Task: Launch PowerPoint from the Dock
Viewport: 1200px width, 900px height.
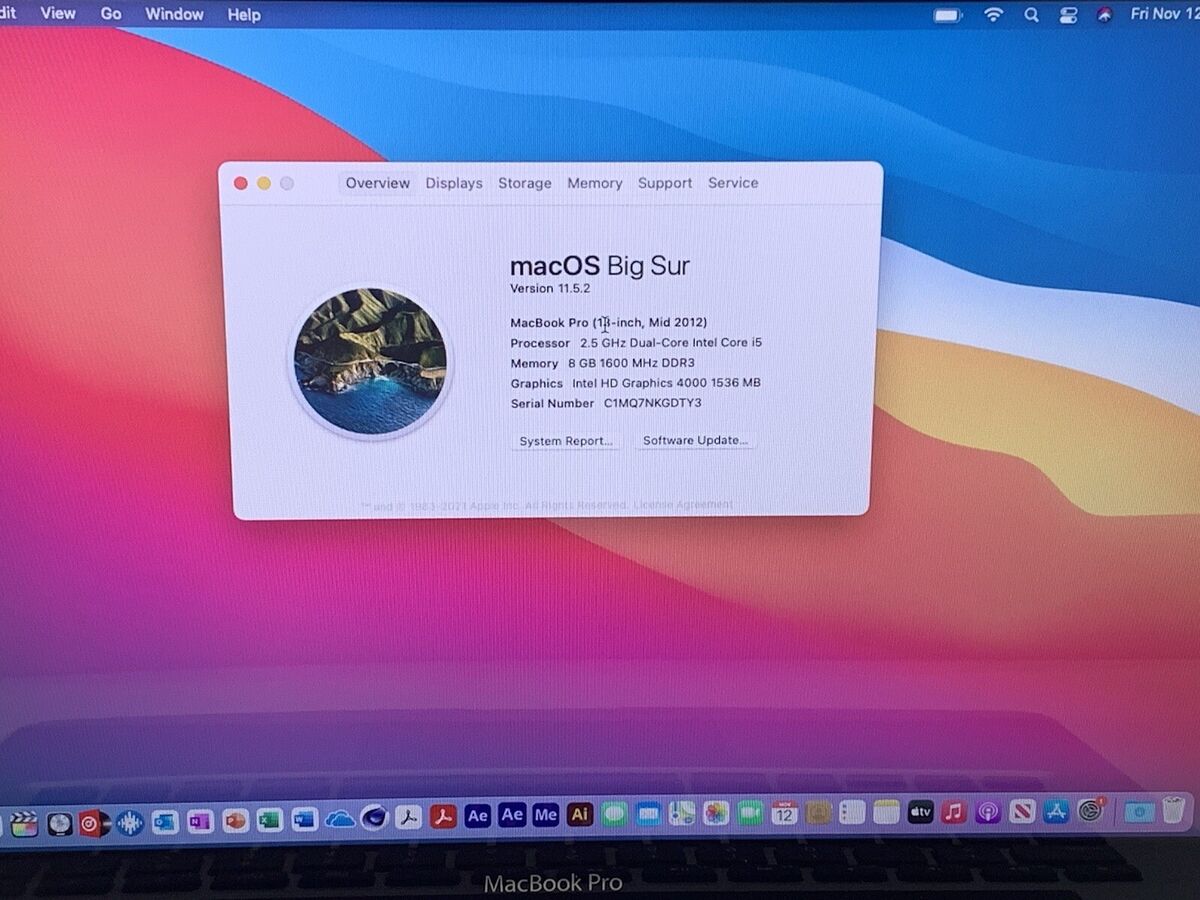Action: [235, 820]
